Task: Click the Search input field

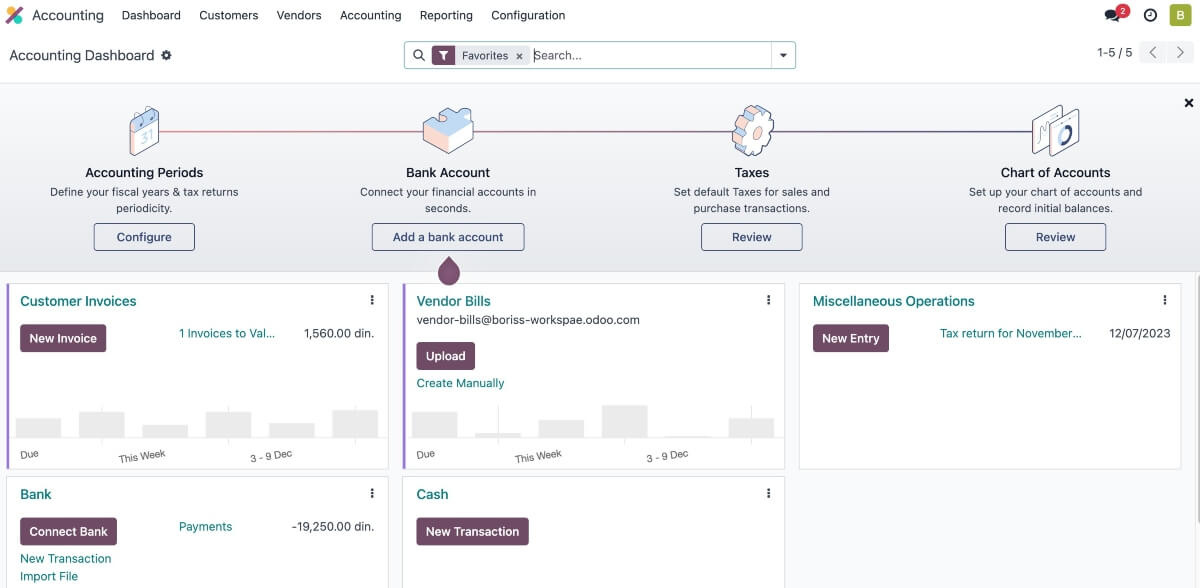Action: 650,56
